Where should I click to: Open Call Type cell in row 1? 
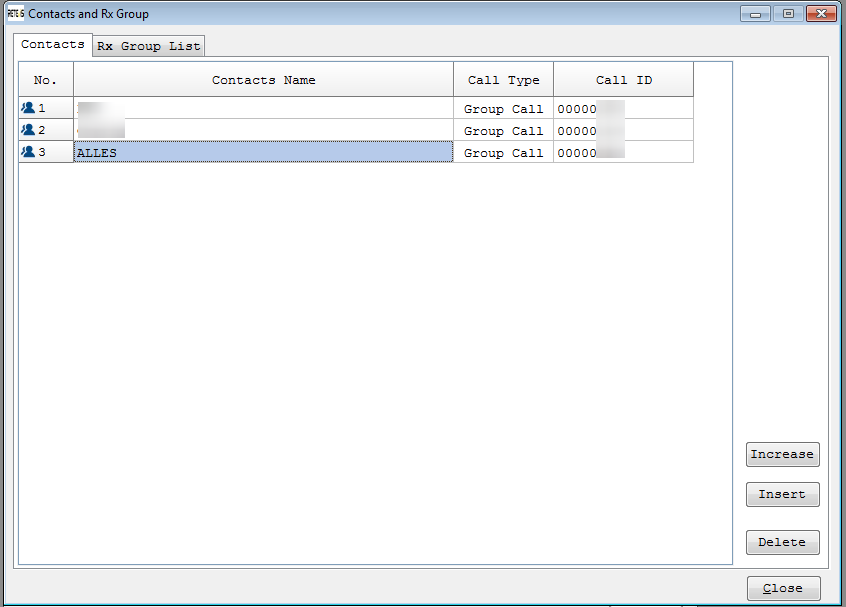[503, 109]
